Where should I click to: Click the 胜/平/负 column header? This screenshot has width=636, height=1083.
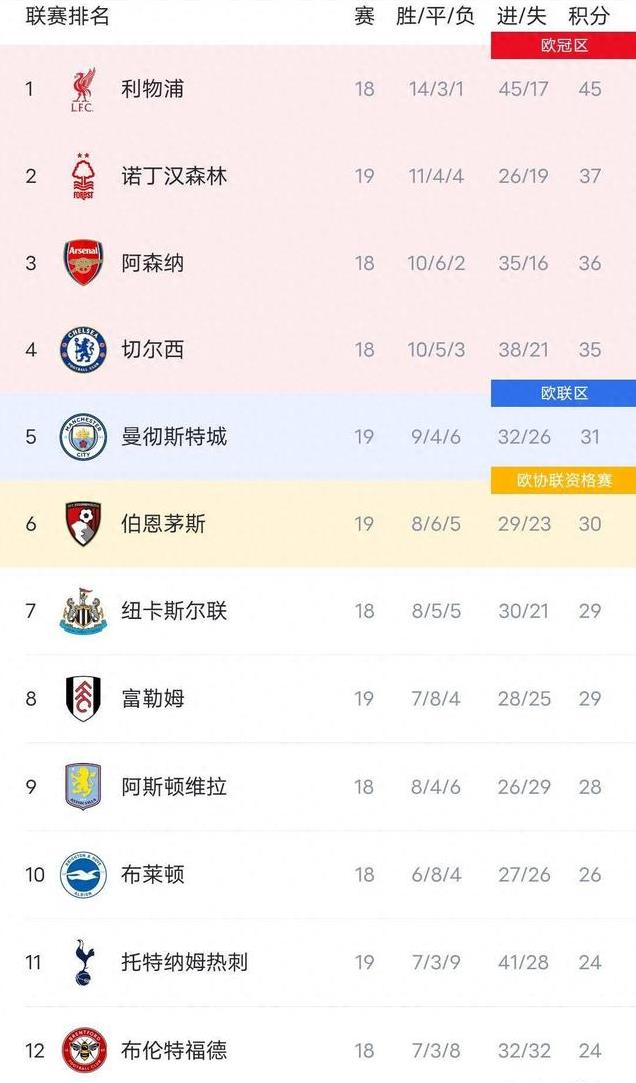coord(435,15)
